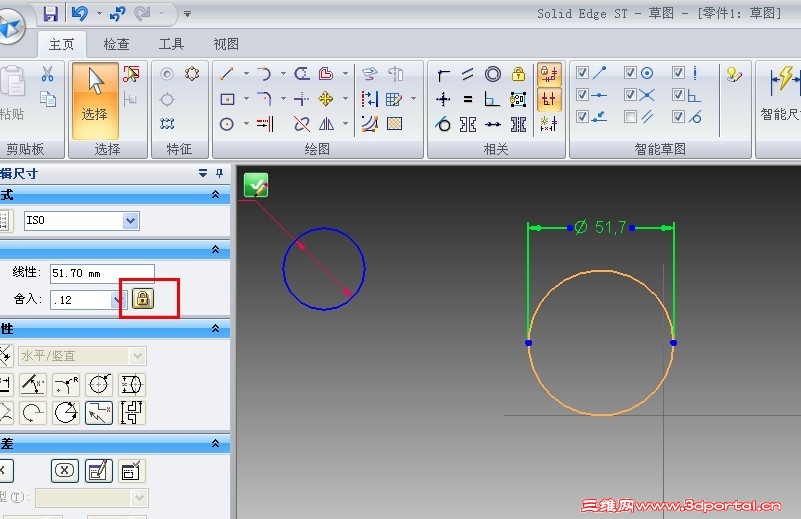The image size is (801, 519).
Task: Activate the 选择 arrow tool button
Action: (x=95, y=101)
